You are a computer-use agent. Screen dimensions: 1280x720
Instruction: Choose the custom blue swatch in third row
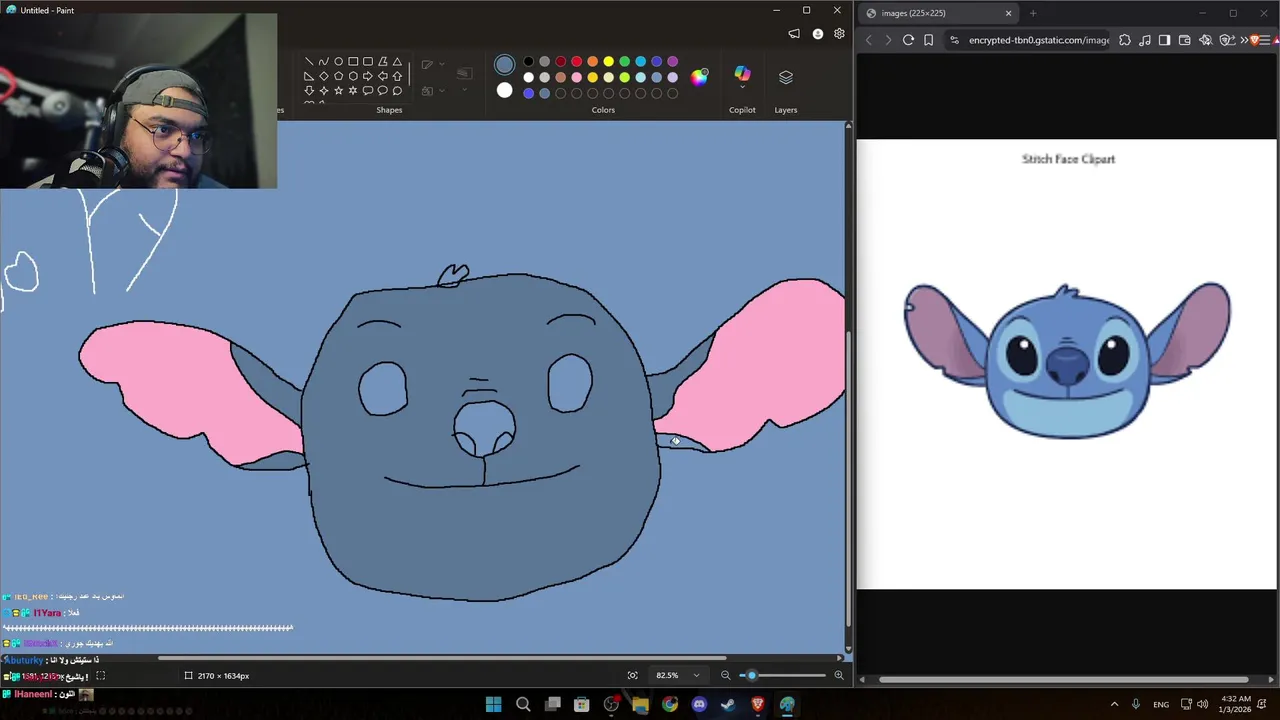click(x=528, y=93)
